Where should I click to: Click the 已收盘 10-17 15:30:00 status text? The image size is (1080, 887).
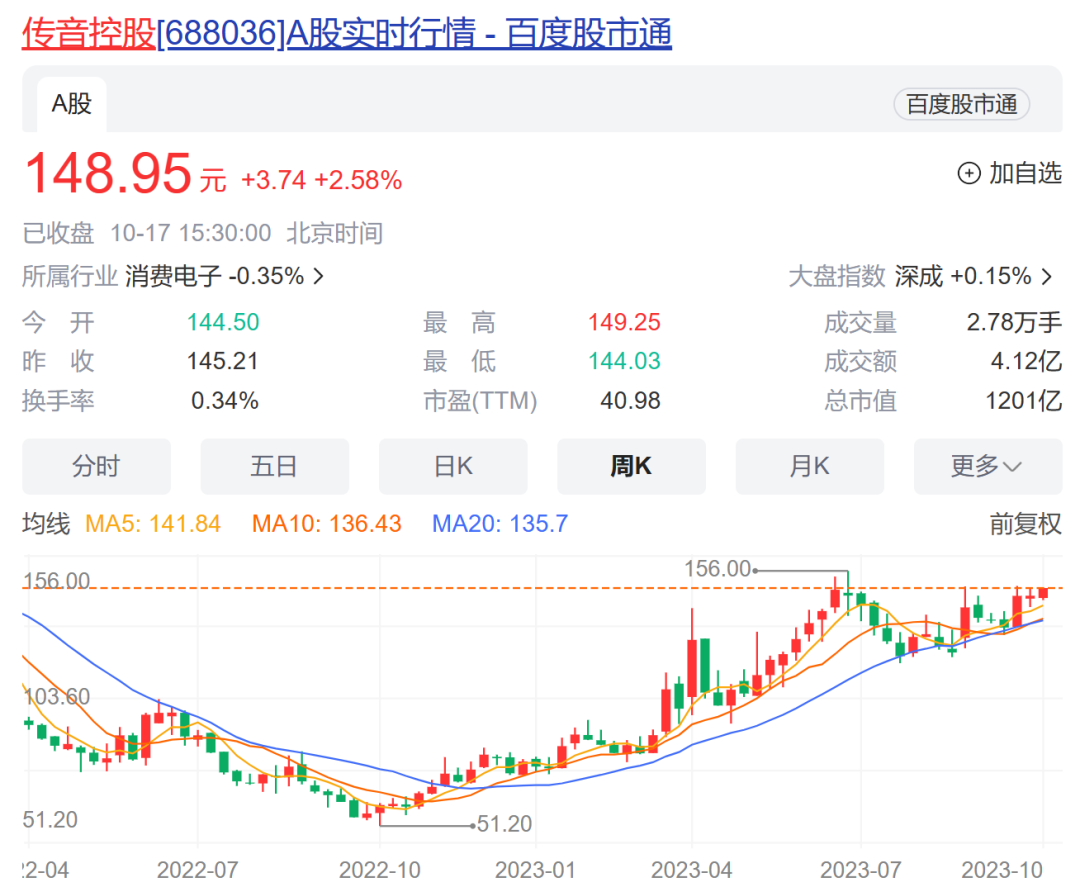click(x=202, y=233)
